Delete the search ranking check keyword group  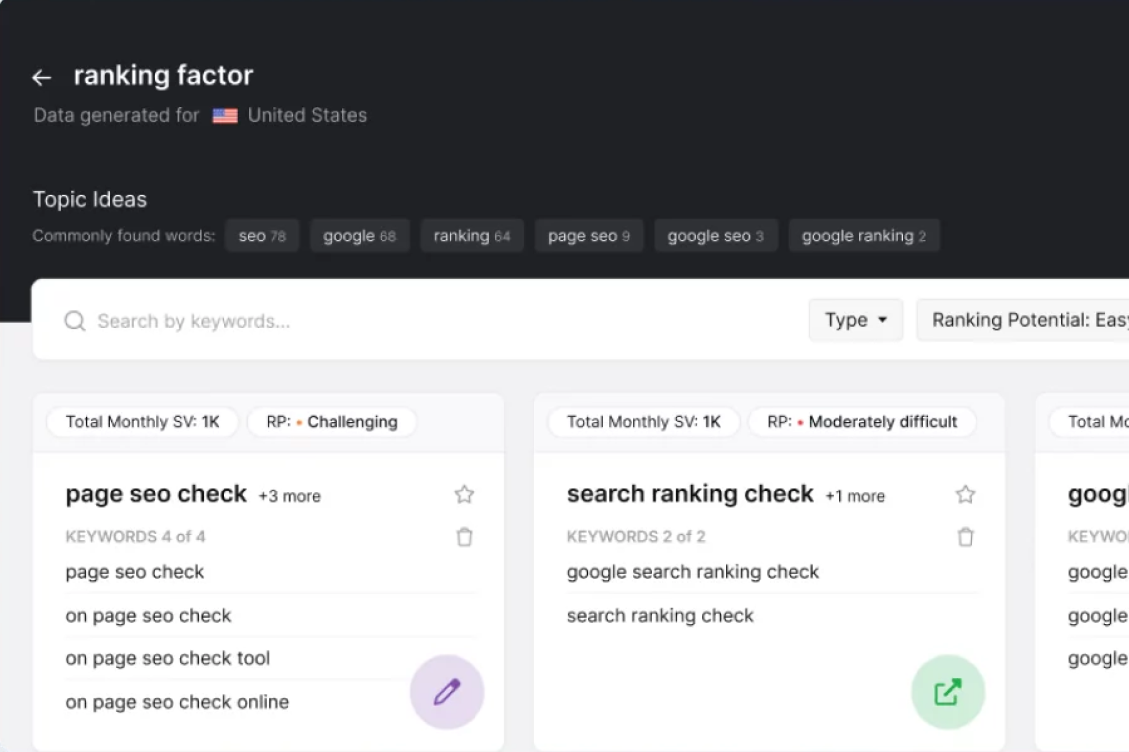965,537
